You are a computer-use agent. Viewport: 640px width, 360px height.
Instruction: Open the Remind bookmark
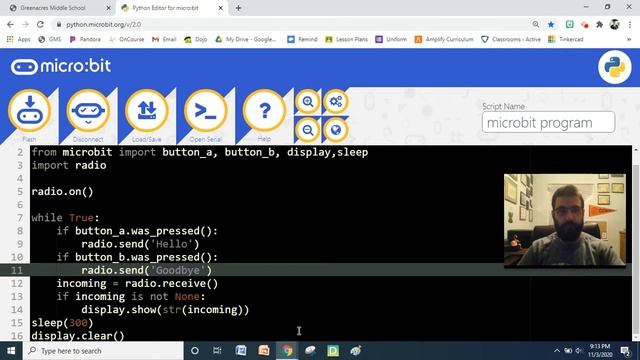[302, 40]
